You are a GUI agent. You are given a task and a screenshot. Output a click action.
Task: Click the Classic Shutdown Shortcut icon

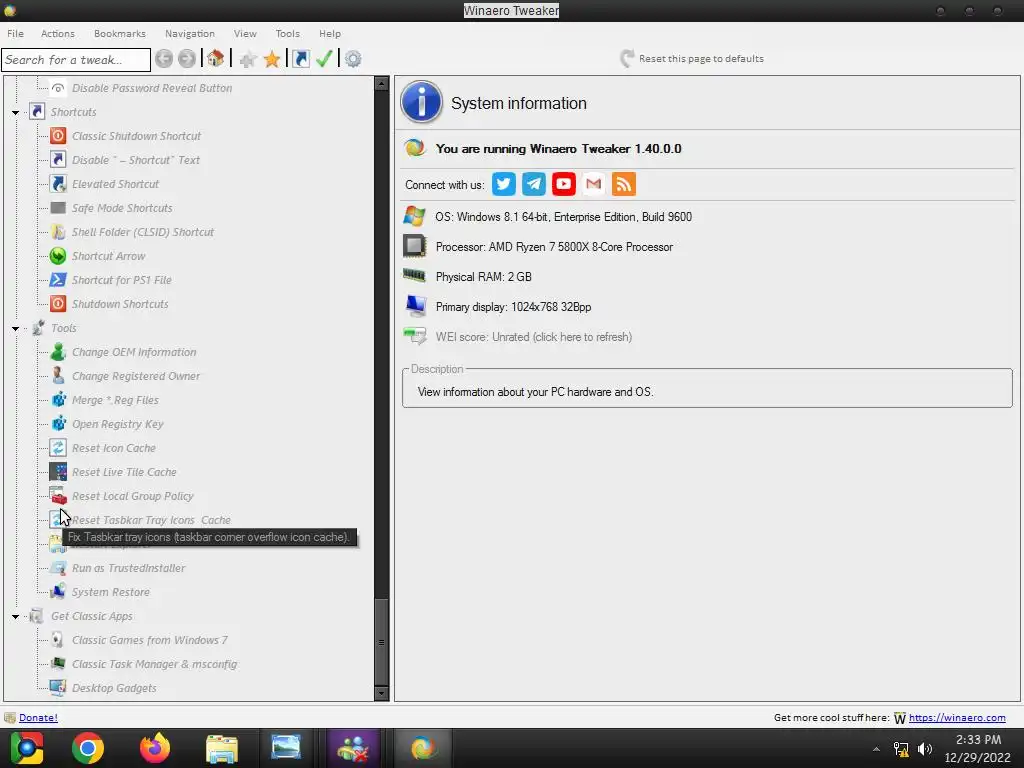(x=58, y=136)
